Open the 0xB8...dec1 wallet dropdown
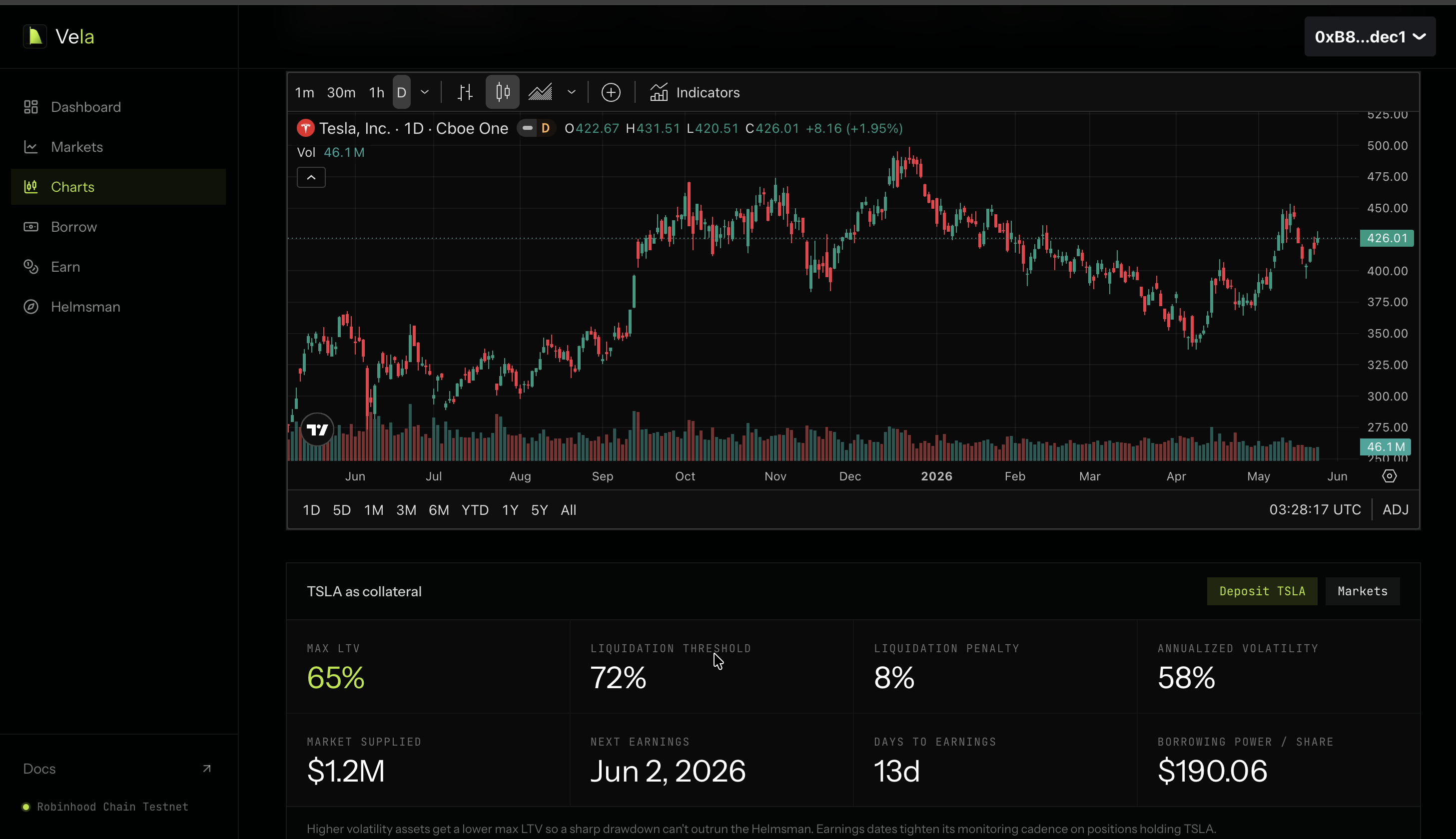Screen dimensions: 1456x839 click(x=1370, y=37)
